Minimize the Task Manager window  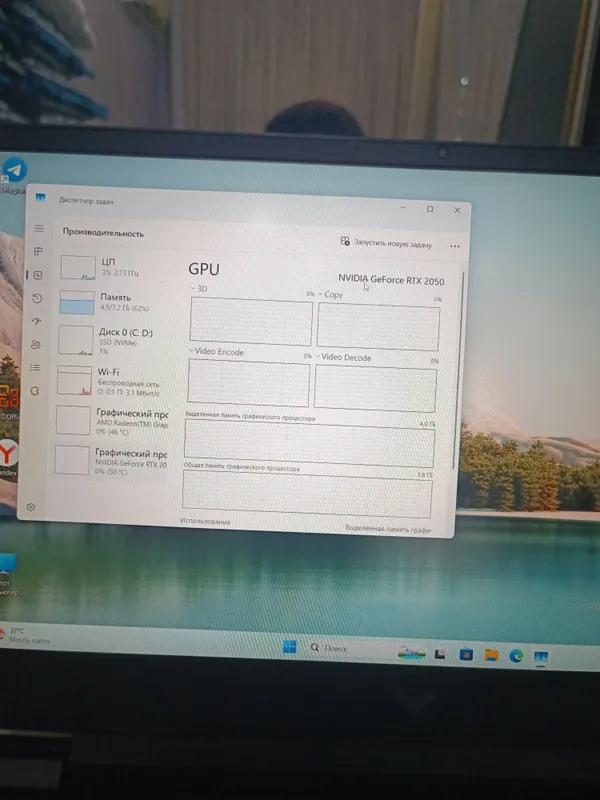[x=403, y=208]
